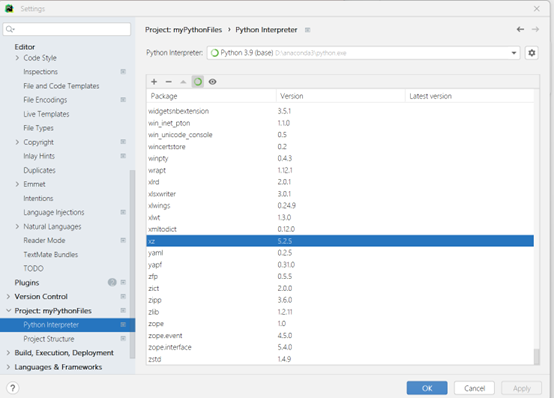
Task: Select the xz package row
Action: click(x=340, y=241)
